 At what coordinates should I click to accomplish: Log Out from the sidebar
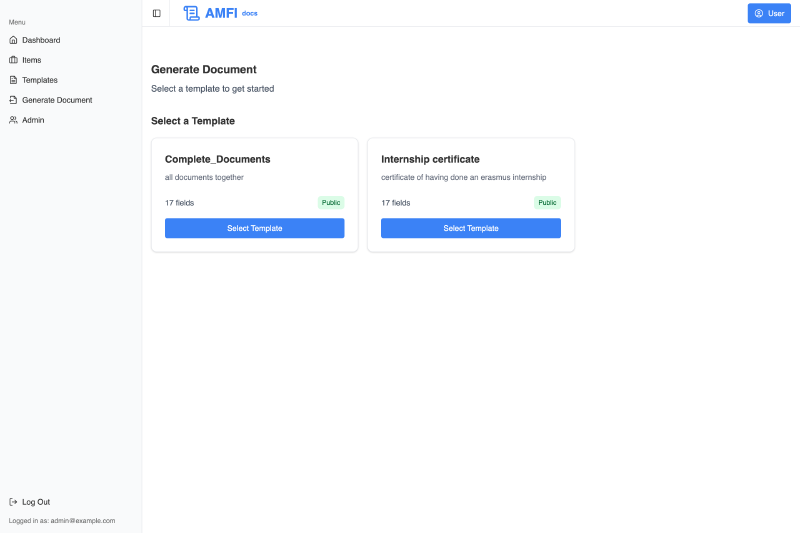pos(71,502)
